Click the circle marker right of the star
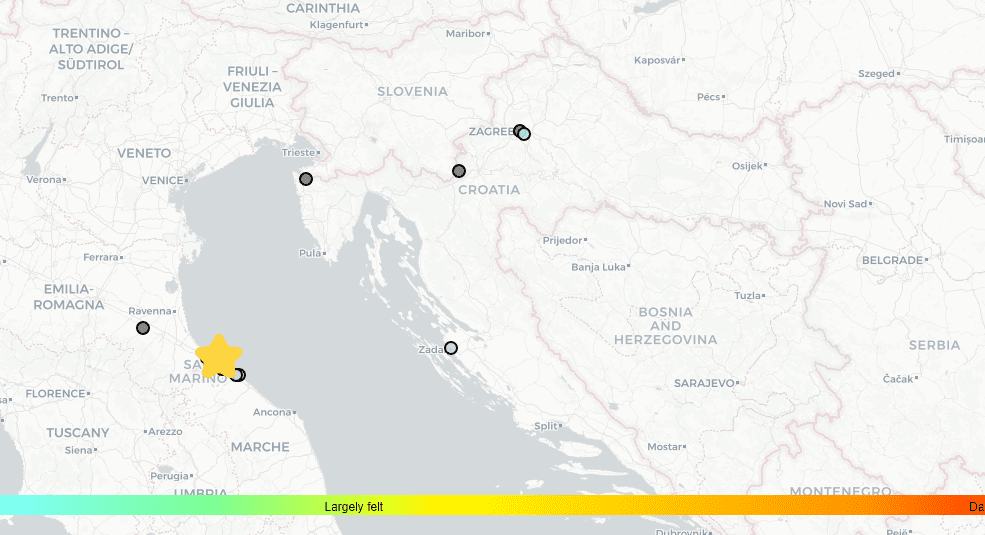This screenshot has width=985, height=535. pos(238,375)
